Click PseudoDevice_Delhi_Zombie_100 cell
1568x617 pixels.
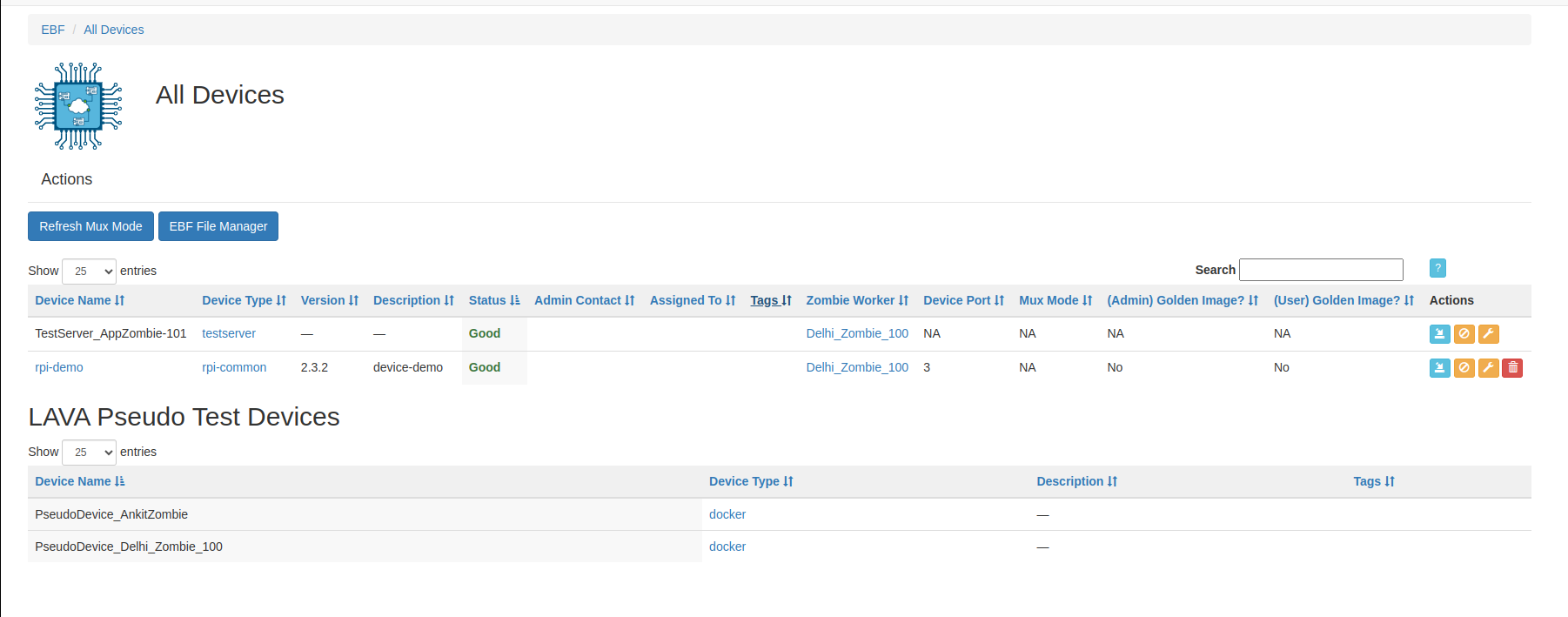pyautogui.click(x=365, y=547)
